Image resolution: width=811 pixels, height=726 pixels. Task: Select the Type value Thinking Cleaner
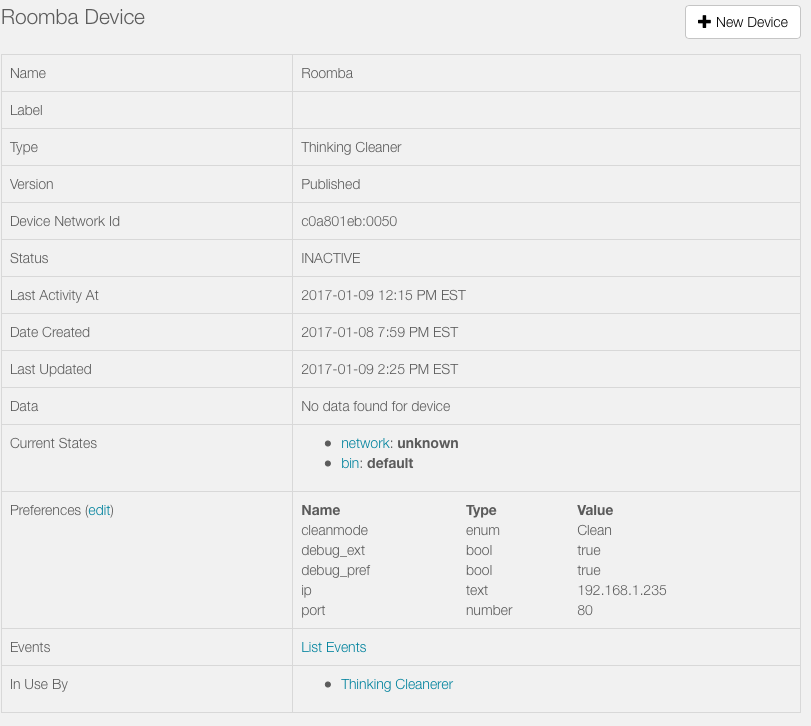coord(351,147)
